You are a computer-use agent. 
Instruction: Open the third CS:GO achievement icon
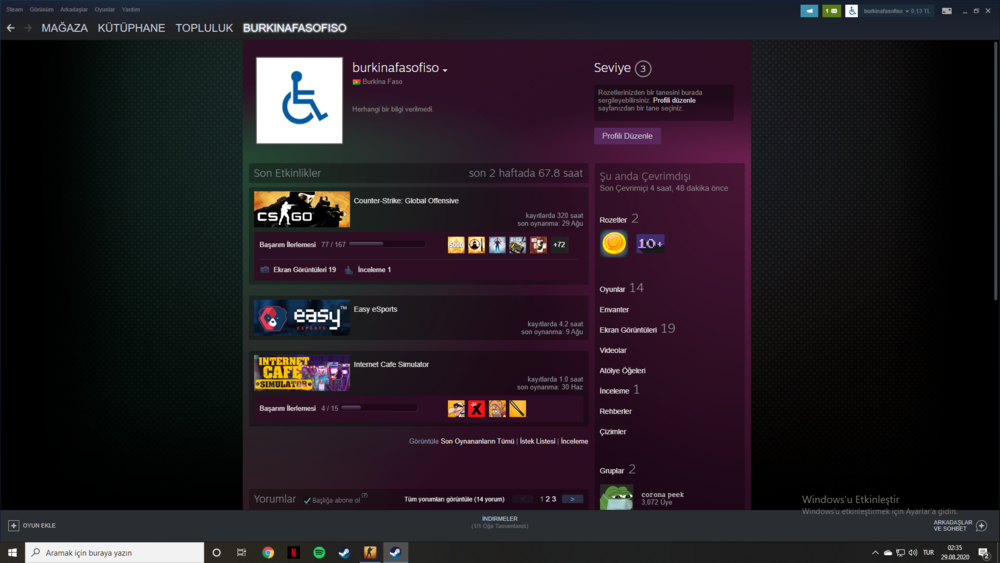[x=497, y=245]
